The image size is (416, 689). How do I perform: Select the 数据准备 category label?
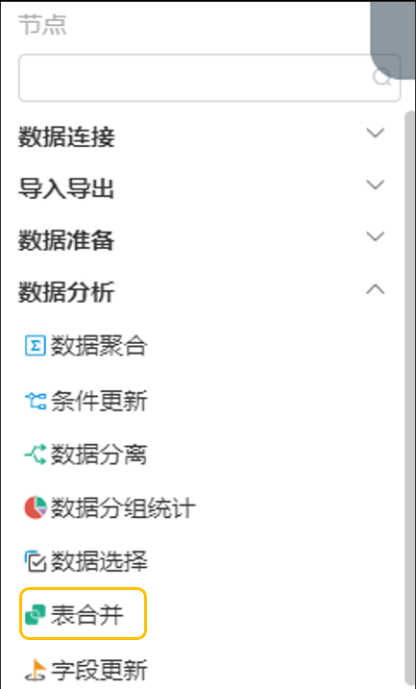(x=66, y=240)
